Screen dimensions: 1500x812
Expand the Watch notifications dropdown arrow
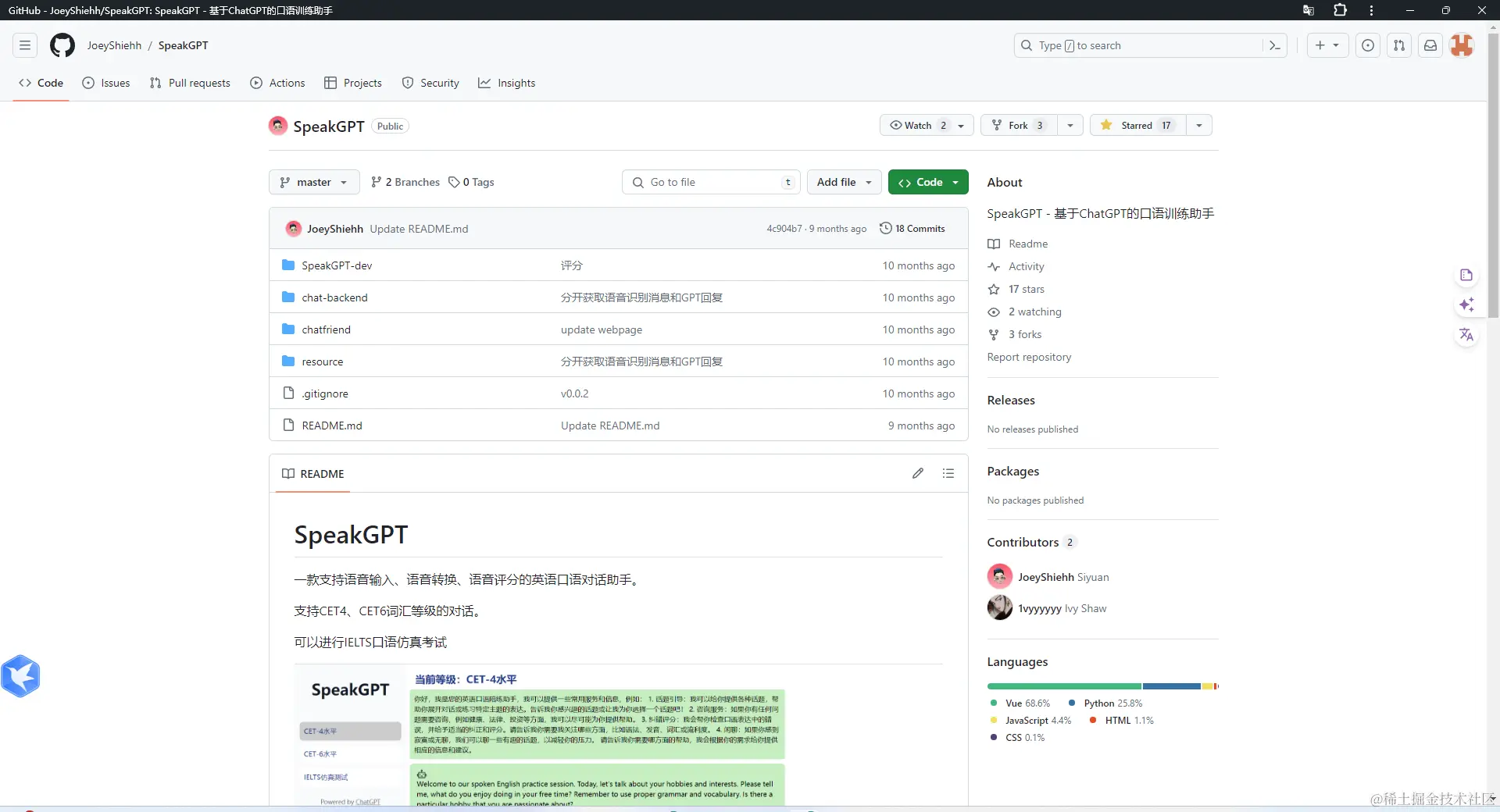(x=962, y=125)
